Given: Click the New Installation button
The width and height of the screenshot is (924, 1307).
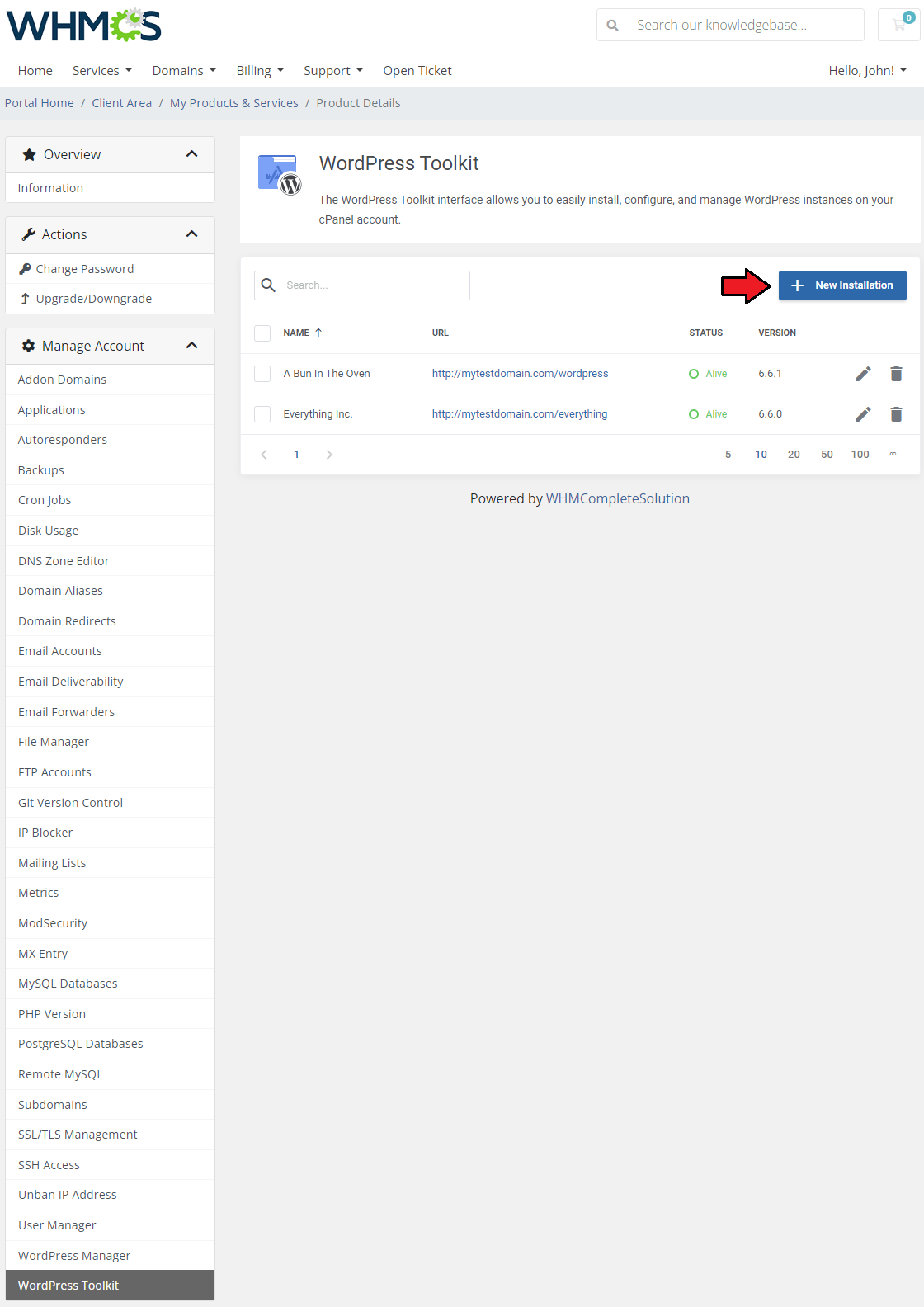Looking at the screenshot, I should (842, 285).
